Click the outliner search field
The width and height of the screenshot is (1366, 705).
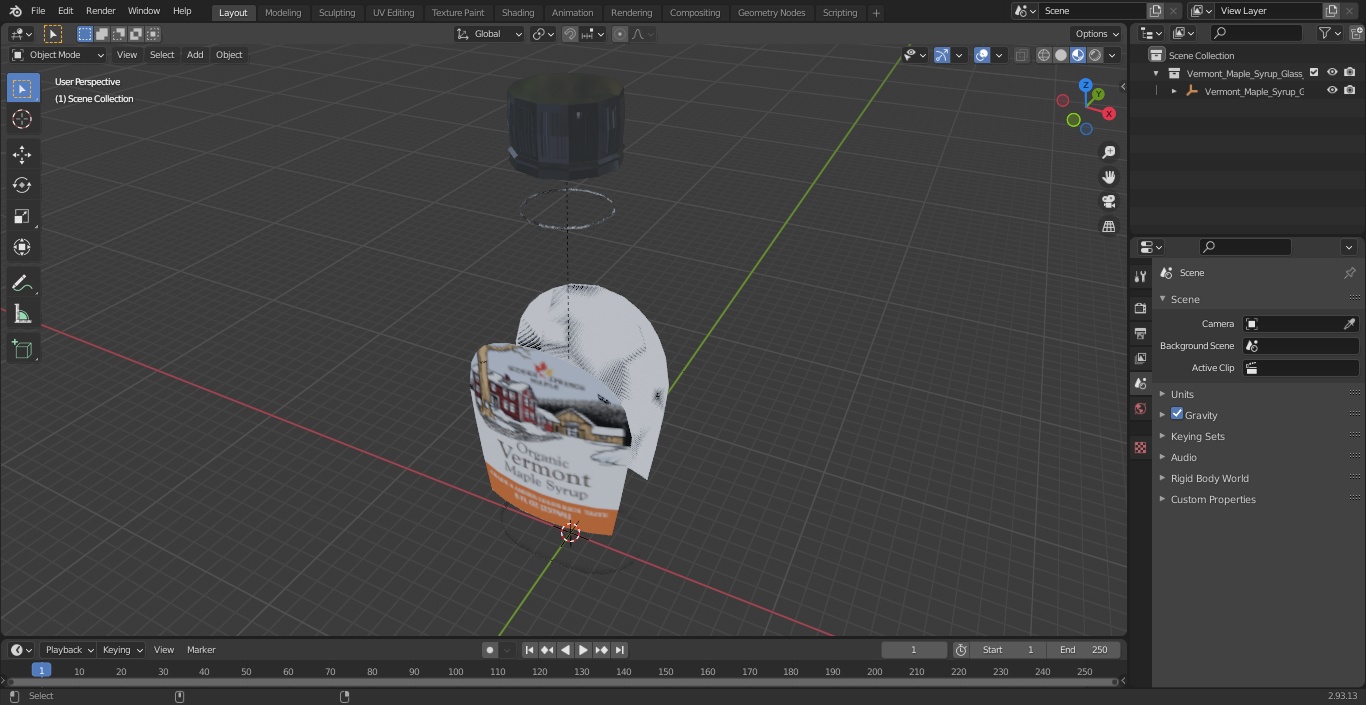1256,33
